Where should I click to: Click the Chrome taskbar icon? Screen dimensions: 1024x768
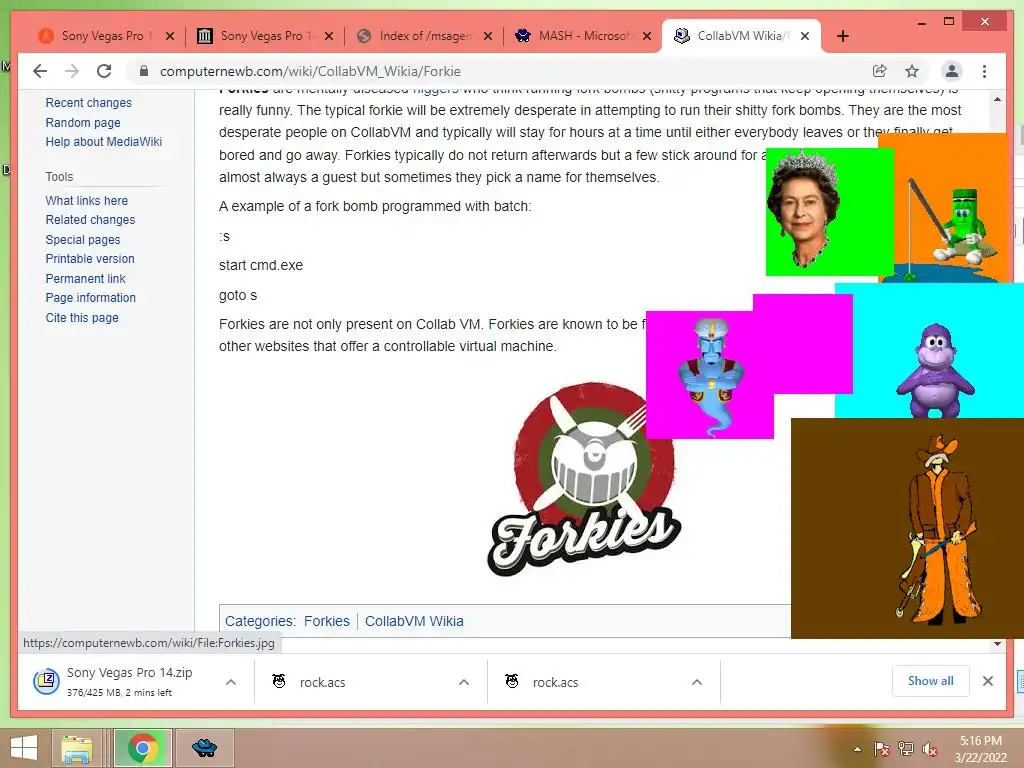pos(143,748)
